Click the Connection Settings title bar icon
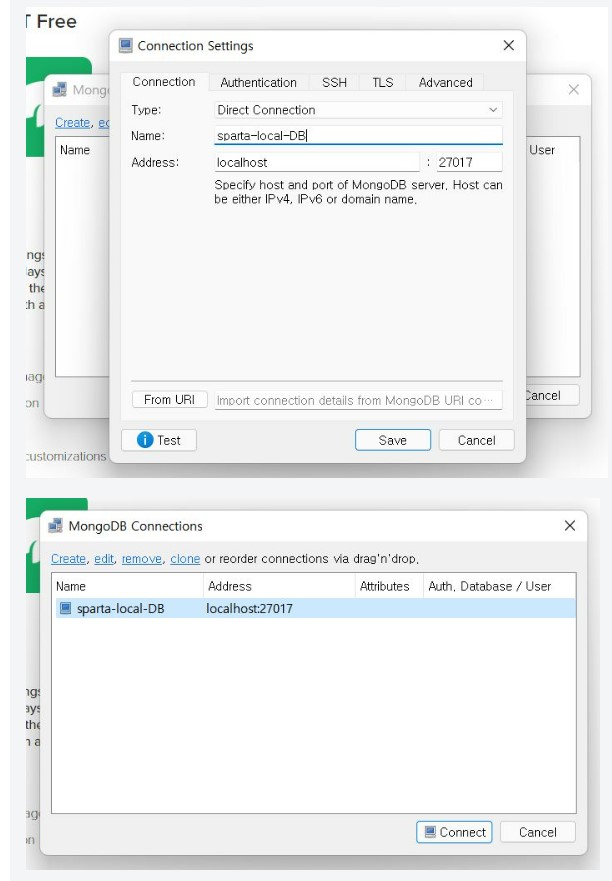This screenshot has width=612, height=881. (126, 46)
